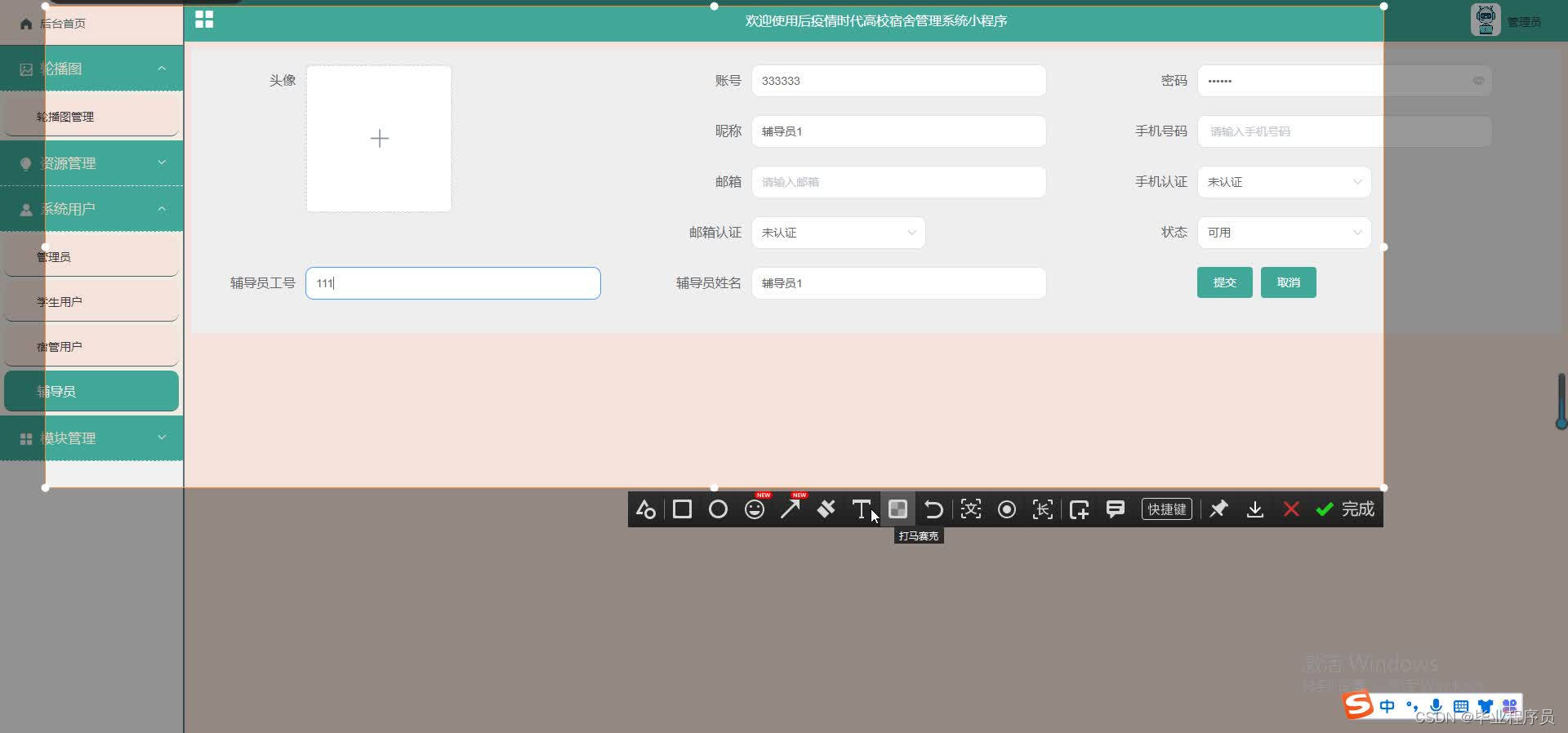Click the 密码 password field
Viewport: 1568px width, 733px height.
coord(1344,81)
